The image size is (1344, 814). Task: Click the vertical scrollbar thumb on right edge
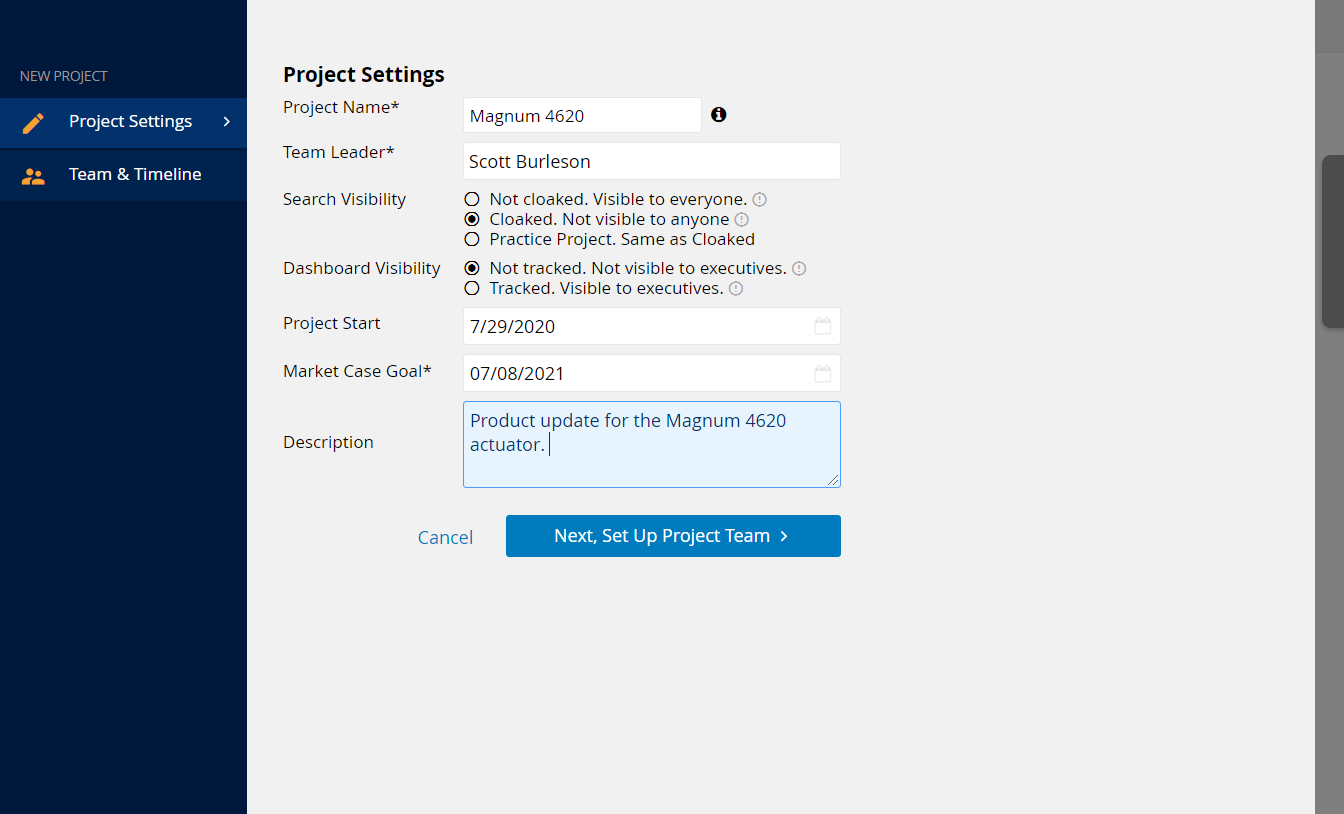1333,241
